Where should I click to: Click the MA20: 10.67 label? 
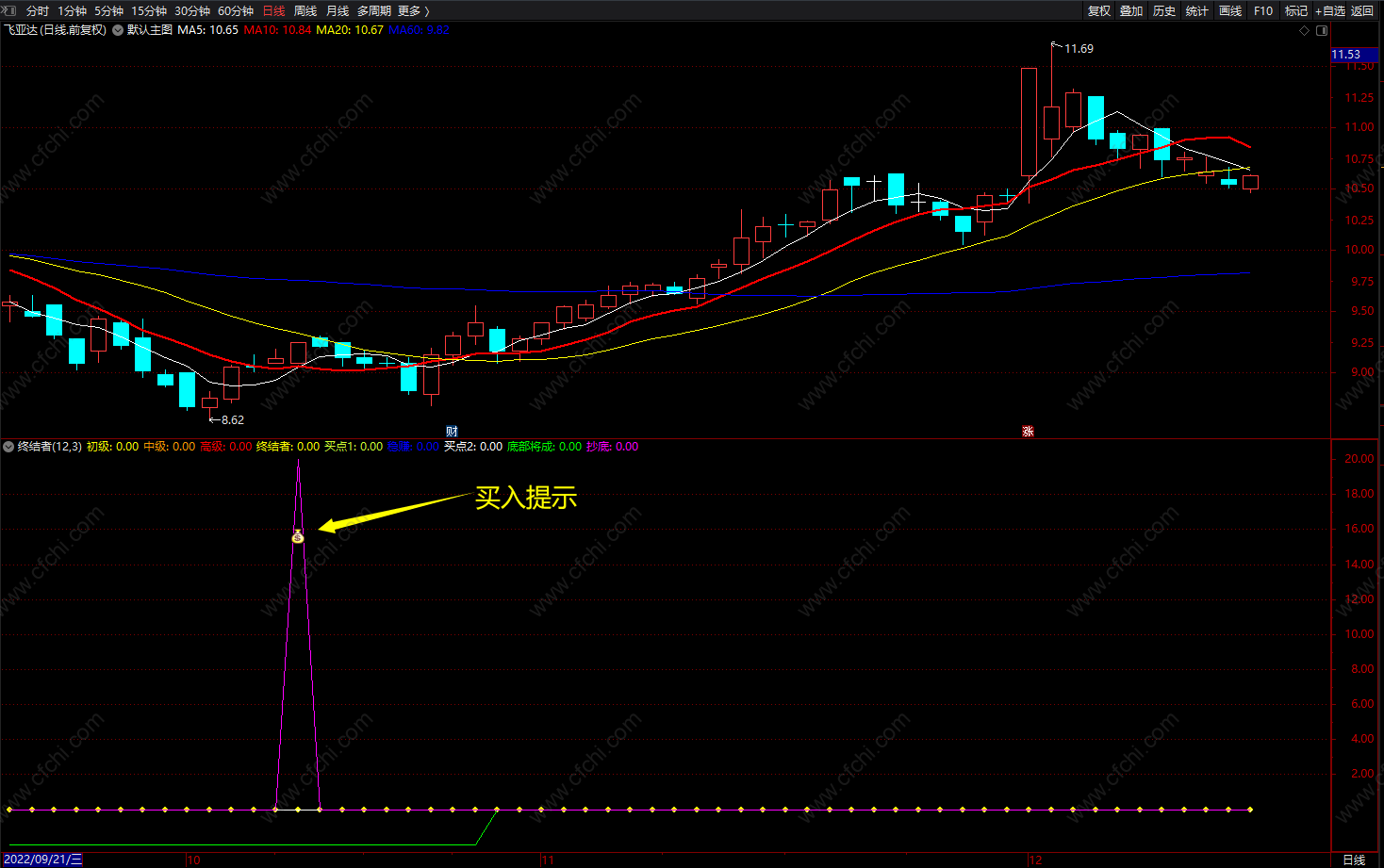350,30
